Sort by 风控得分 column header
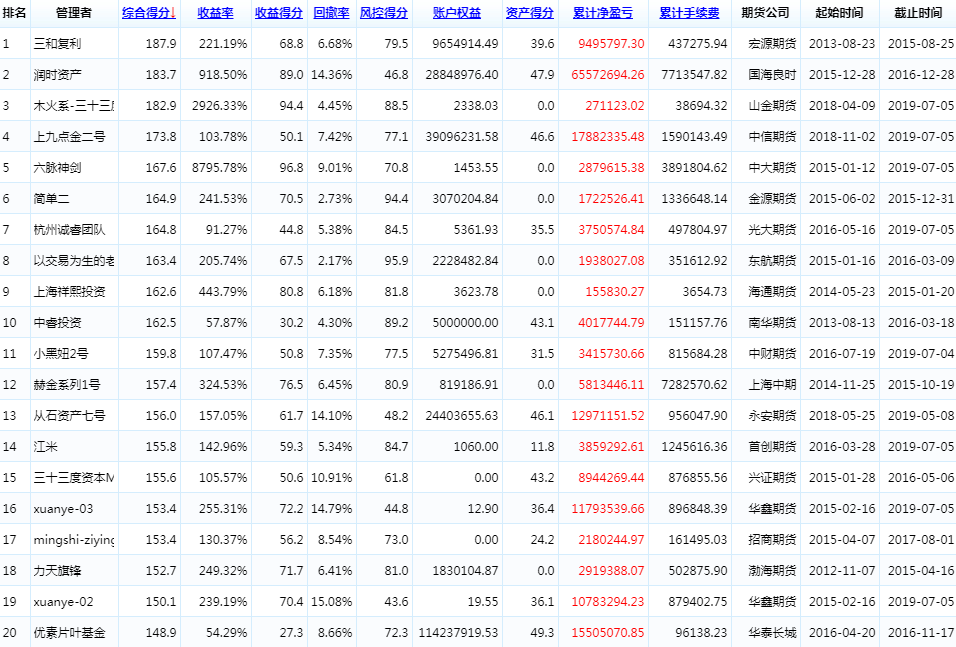 (383, 13)
